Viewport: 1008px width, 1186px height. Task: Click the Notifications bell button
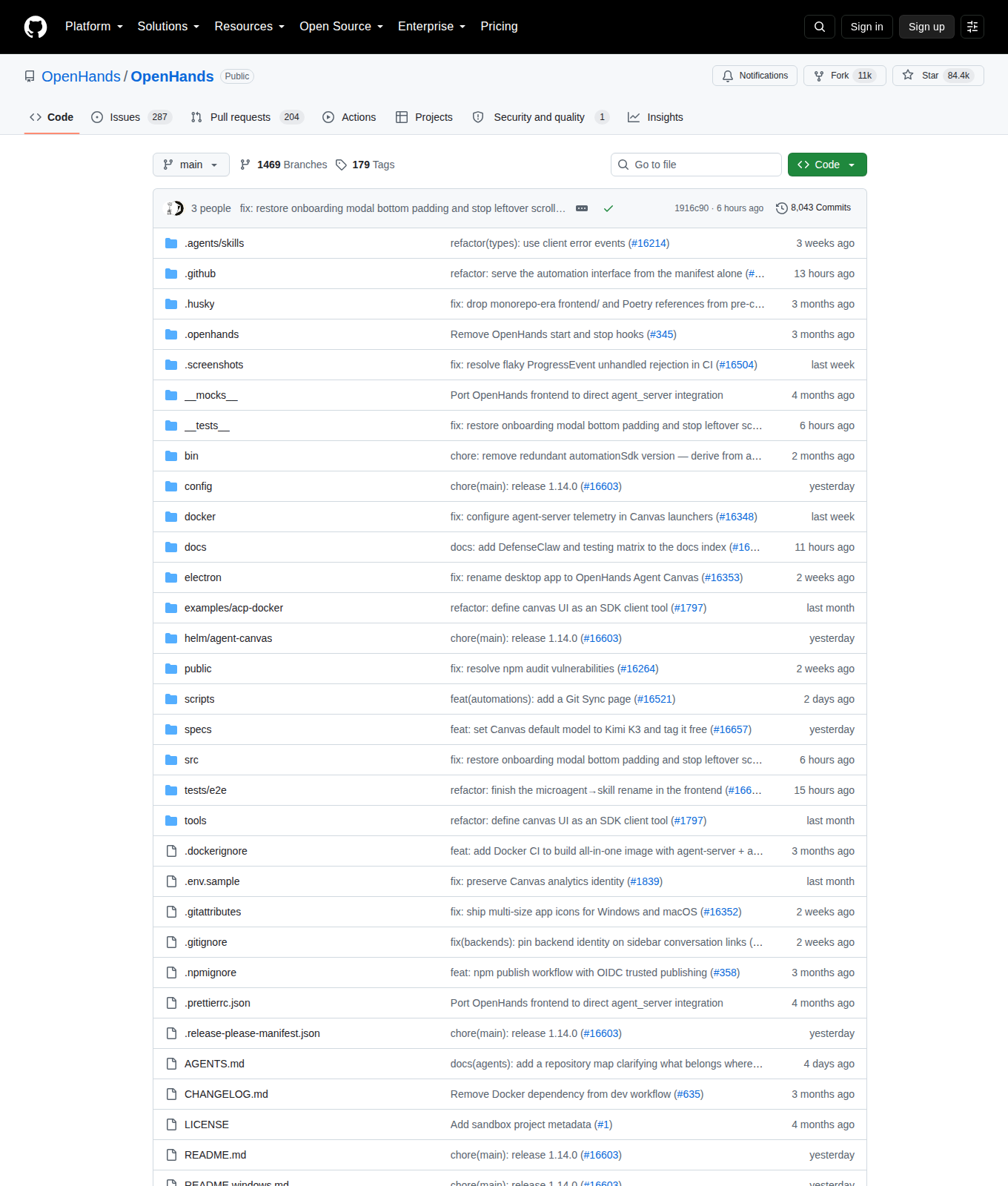(x=755, y=76)
